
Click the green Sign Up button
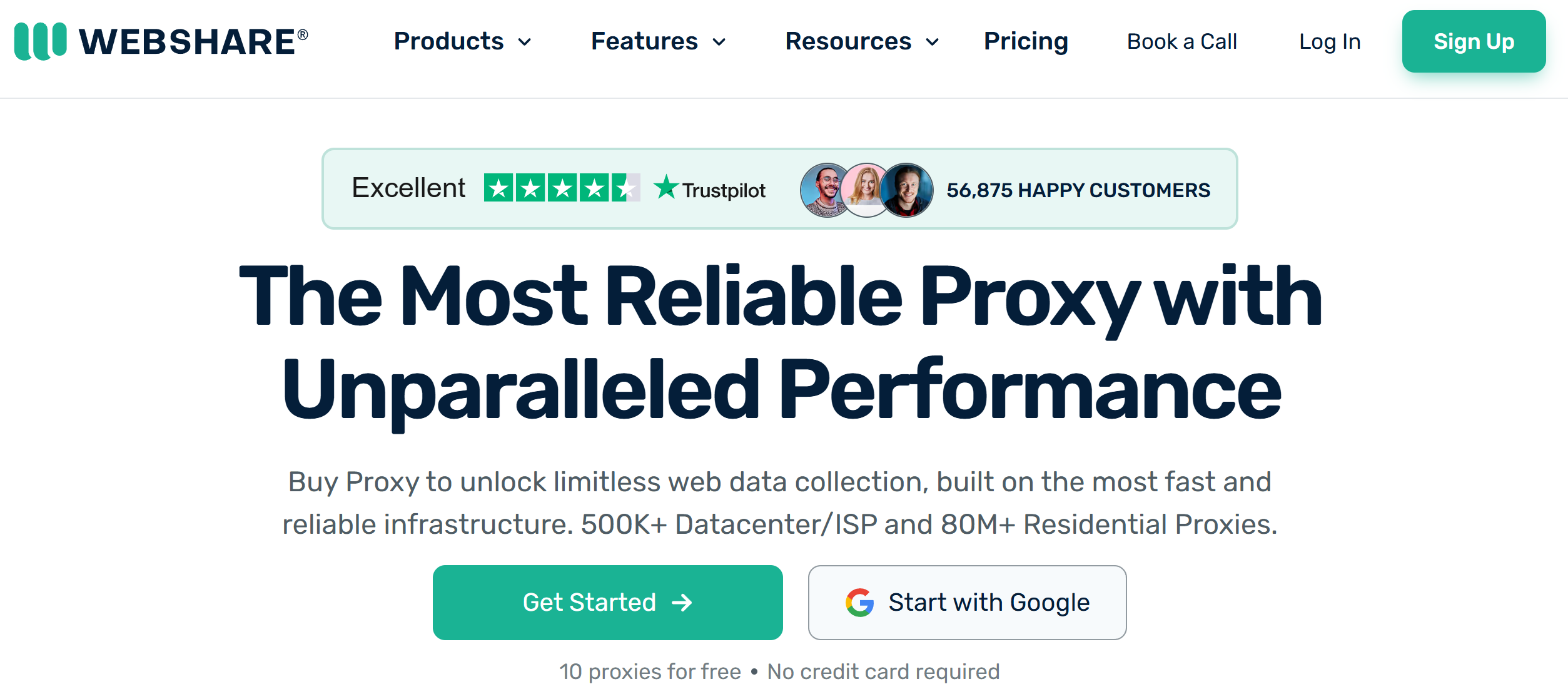click(1474, 41)
